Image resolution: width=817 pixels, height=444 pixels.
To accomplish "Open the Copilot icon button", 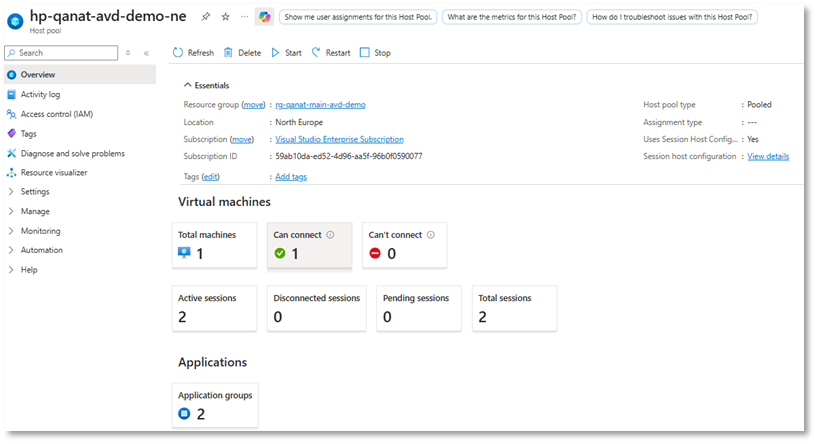I will pyautogui.click(x=264, y=17).
